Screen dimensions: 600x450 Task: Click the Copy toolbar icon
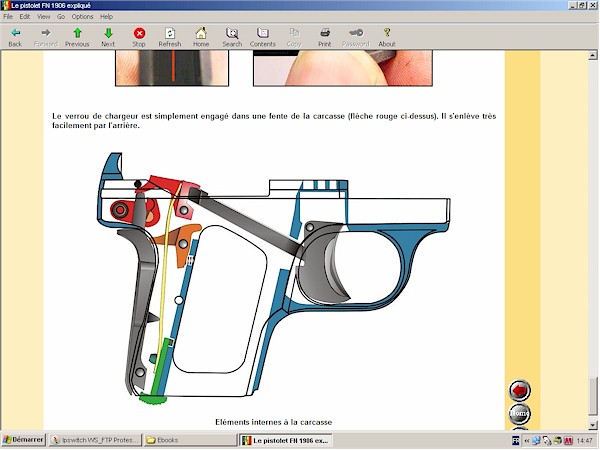pyautogui.click(x=294, y=38)
